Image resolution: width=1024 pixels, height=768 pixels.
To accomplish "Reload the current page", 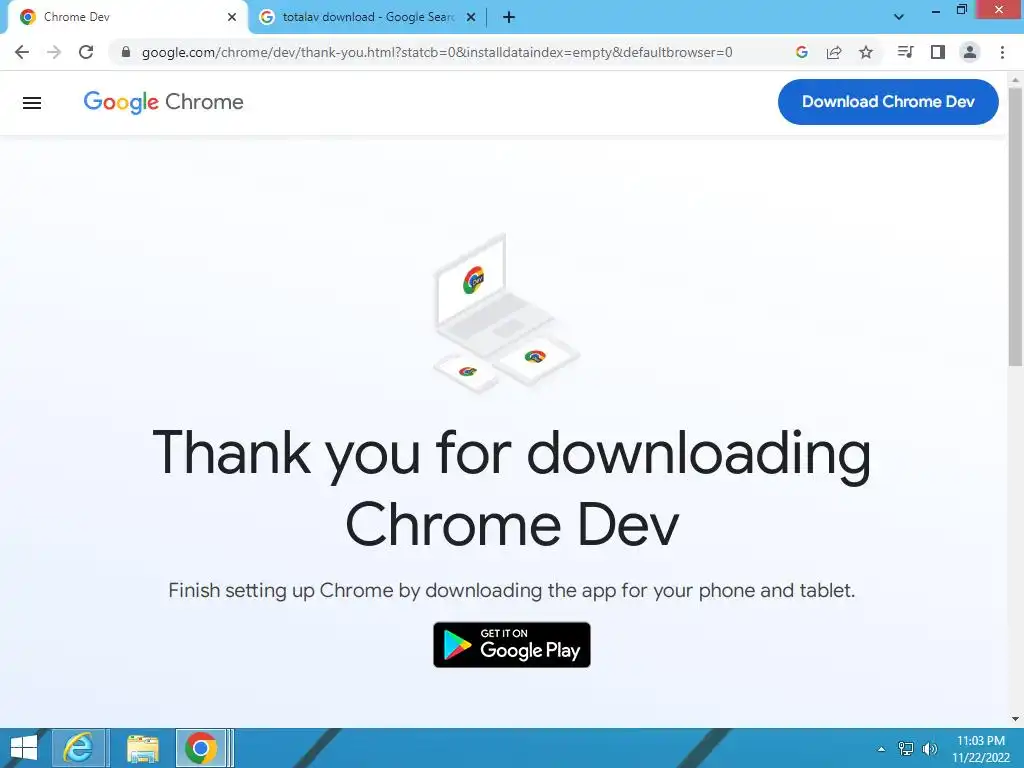I will coord(86,52).
